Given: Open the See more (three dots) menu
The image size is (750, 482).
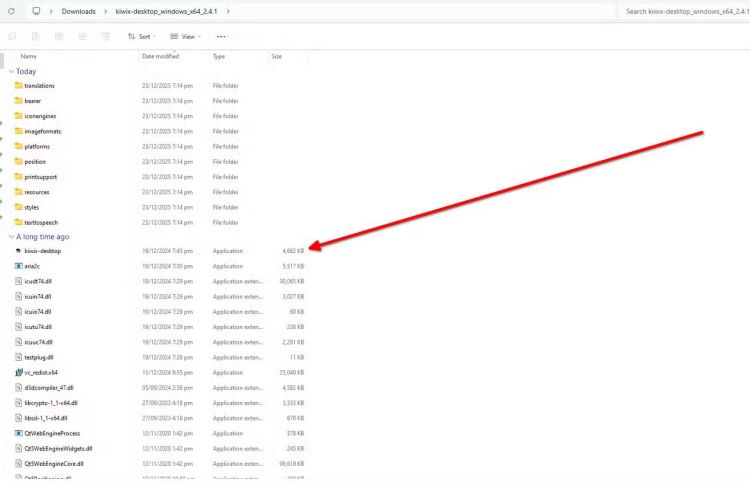Looking at the screenshot, I should coord(221,36).
